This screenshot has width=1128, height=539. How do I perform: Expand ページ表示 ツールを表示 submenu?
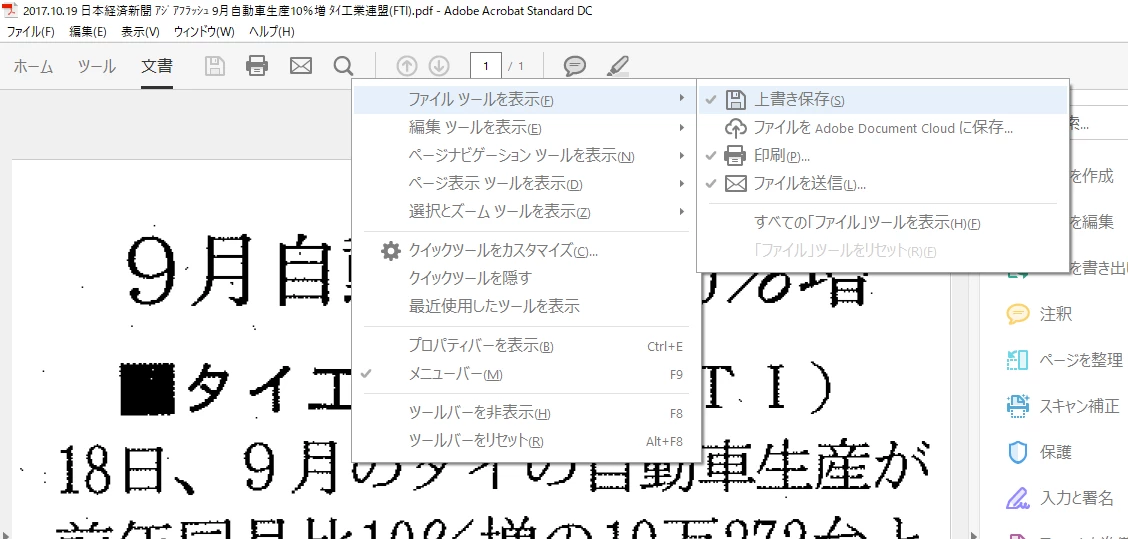(527, 184)
